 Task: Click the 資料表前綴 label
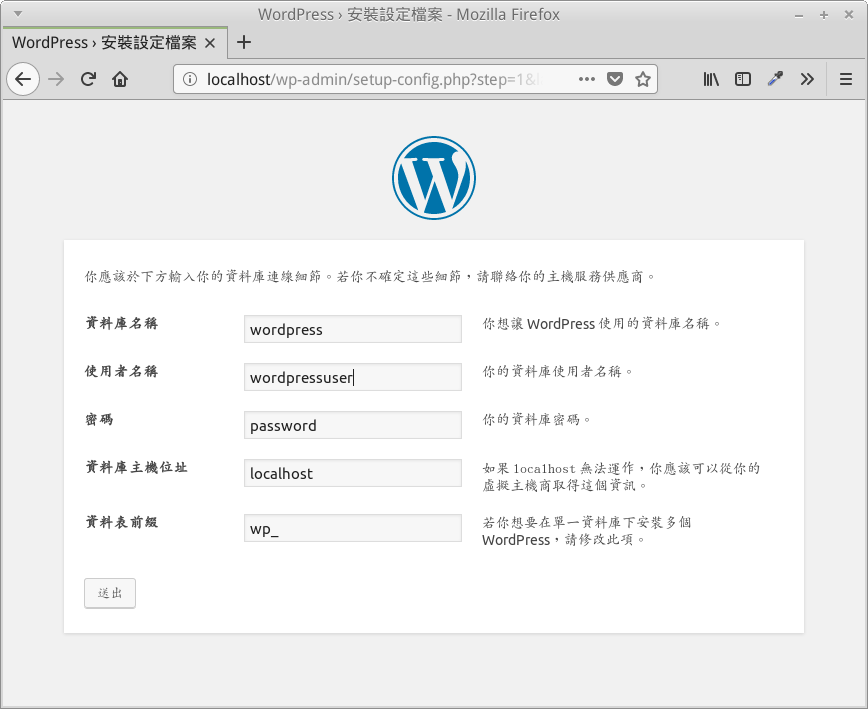pyautogui.click(x=122, y=522)
